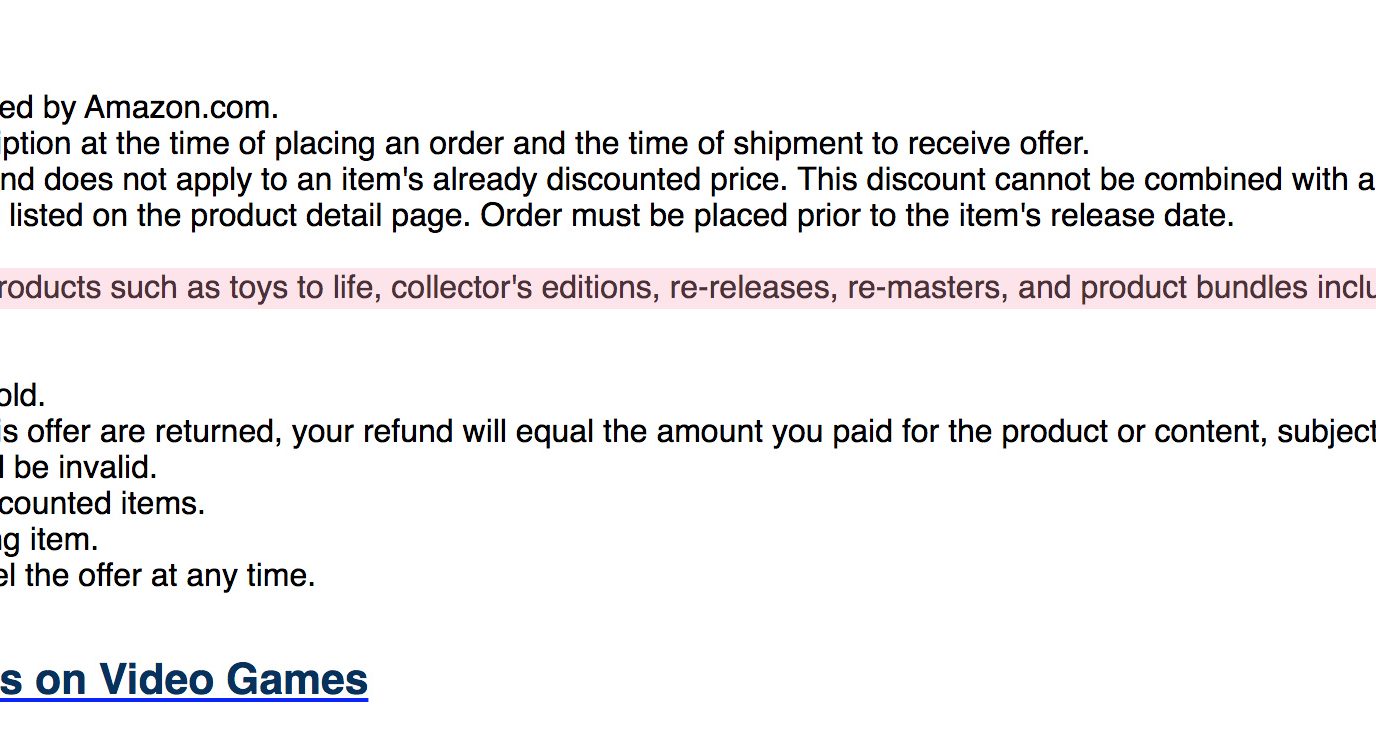The image size is (1376, 744).
Task: Click the 'counted items.' line
Action: [102, 504]
